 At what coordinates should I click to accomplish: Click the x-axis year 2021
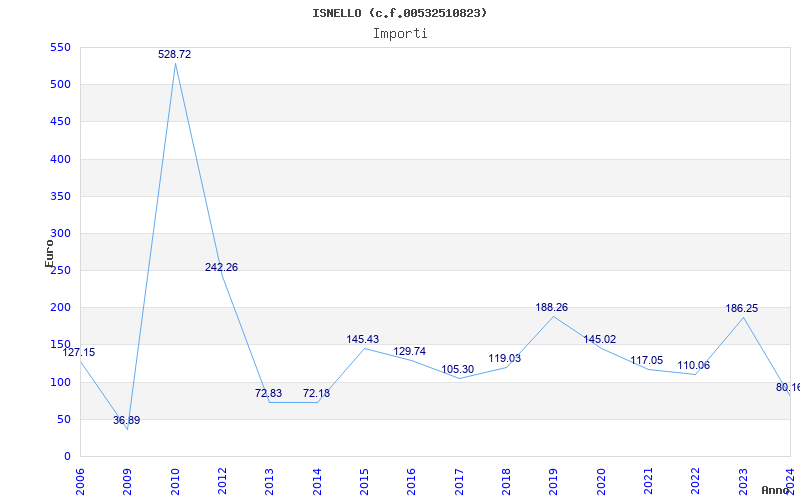tap(648, 482)
